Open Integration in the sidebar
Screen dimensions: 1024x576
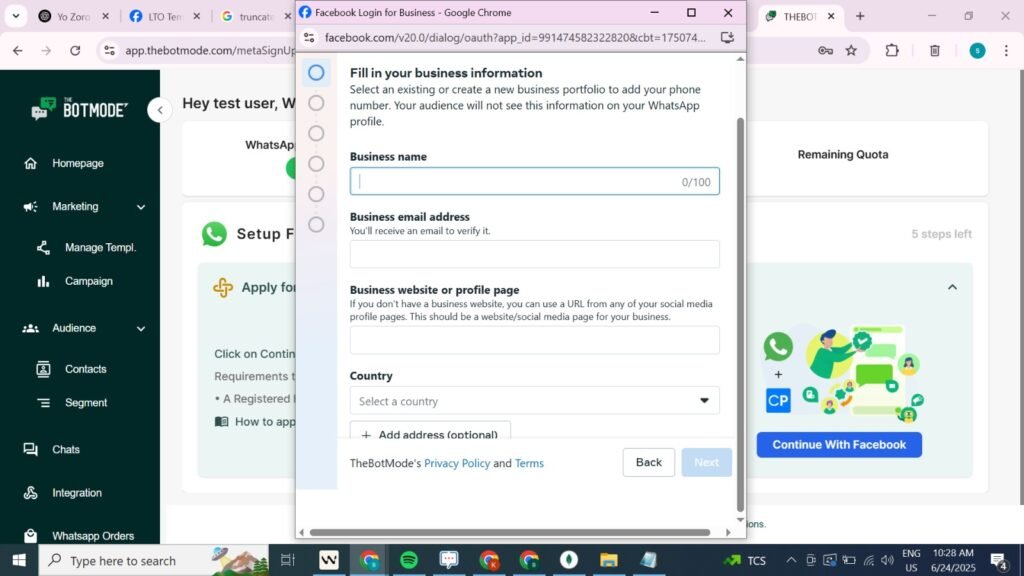coord(77,493)
